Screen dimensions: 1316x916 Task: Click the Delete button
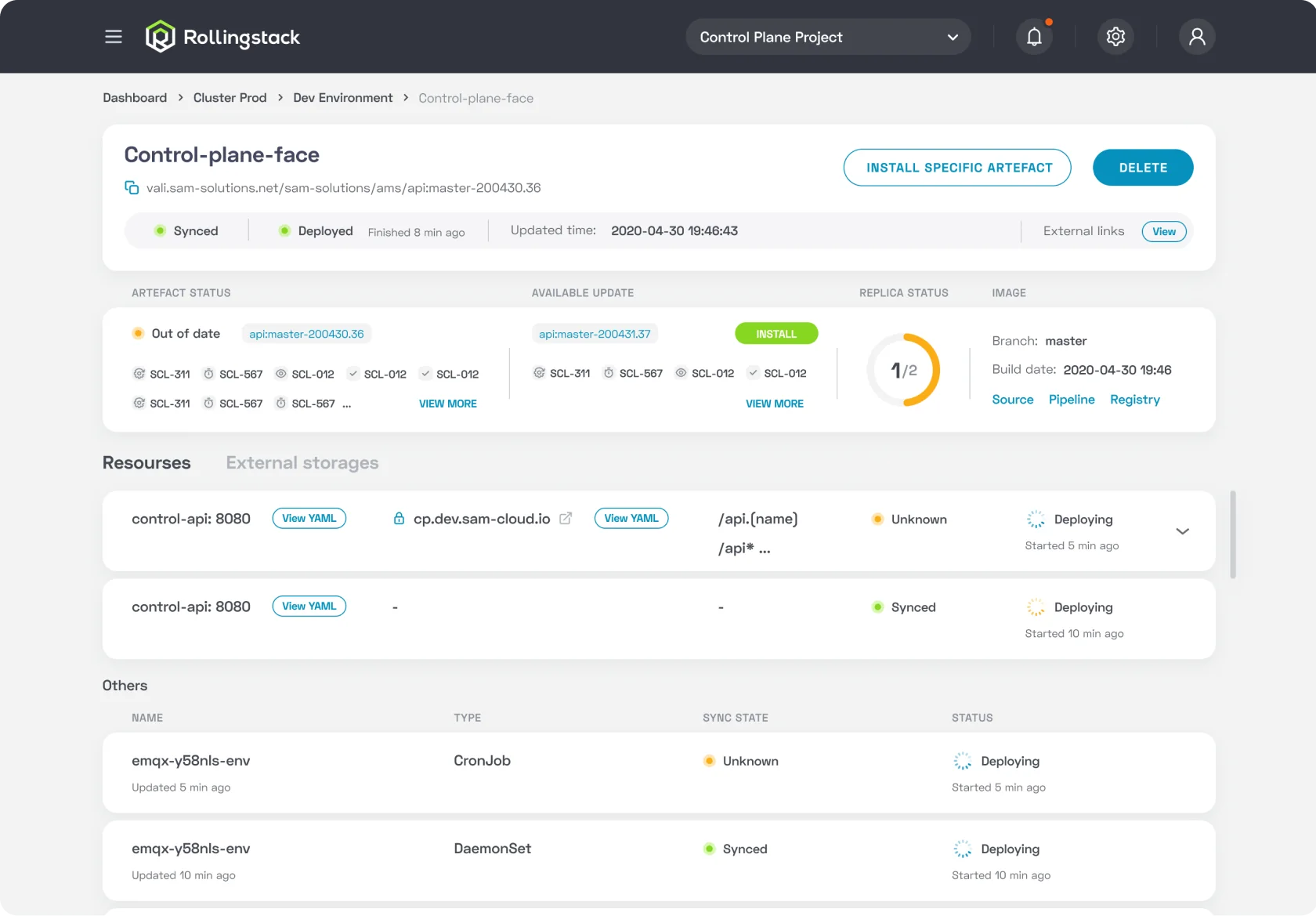1143,168
